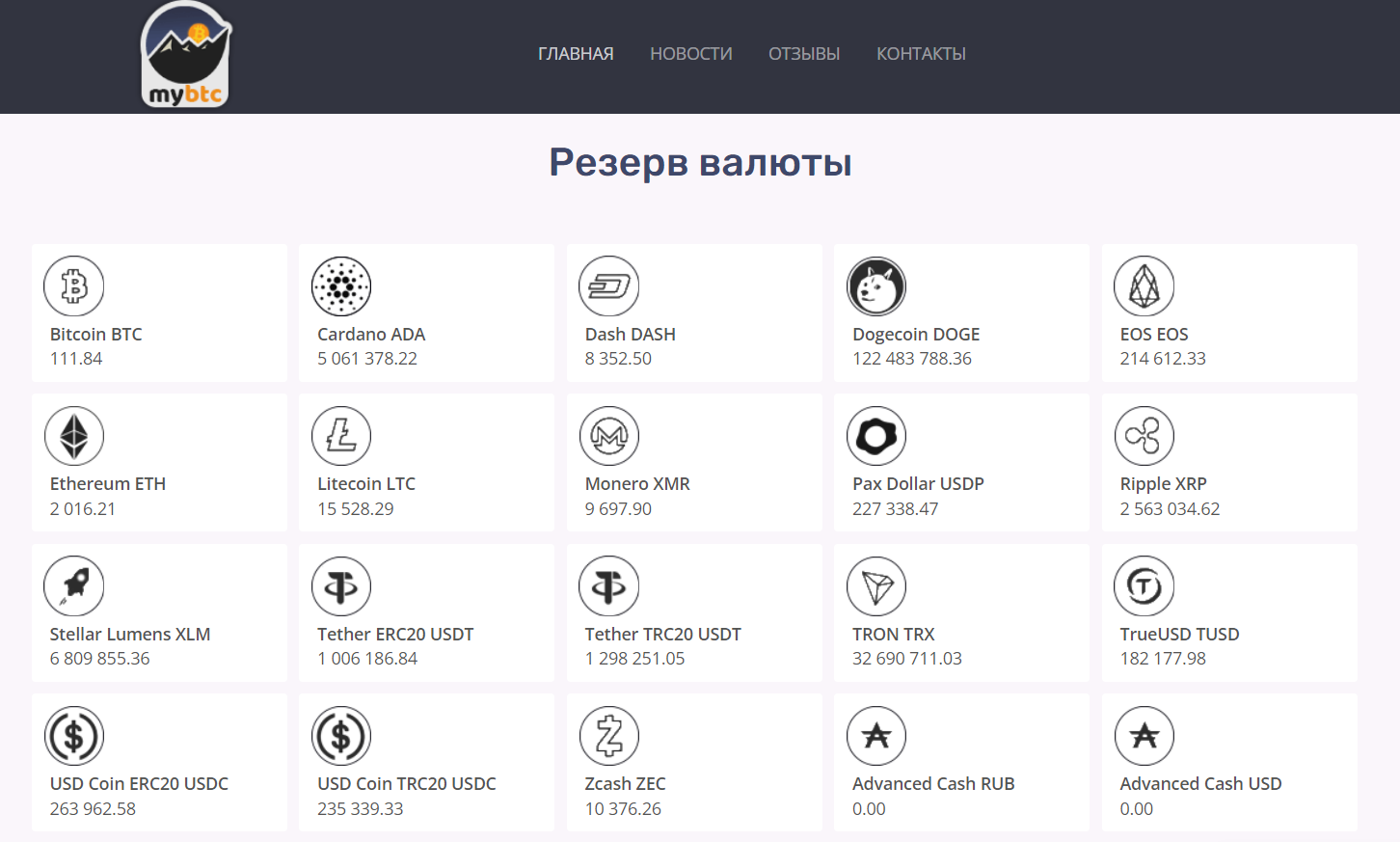Select the "EOS EOS" label
This screenshot has width=1400, height=842.
(1154, 335)
